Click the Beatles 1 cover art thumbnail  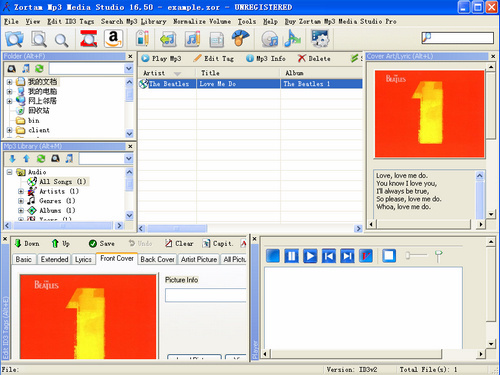pyautogui.click(x=429, y=114)
